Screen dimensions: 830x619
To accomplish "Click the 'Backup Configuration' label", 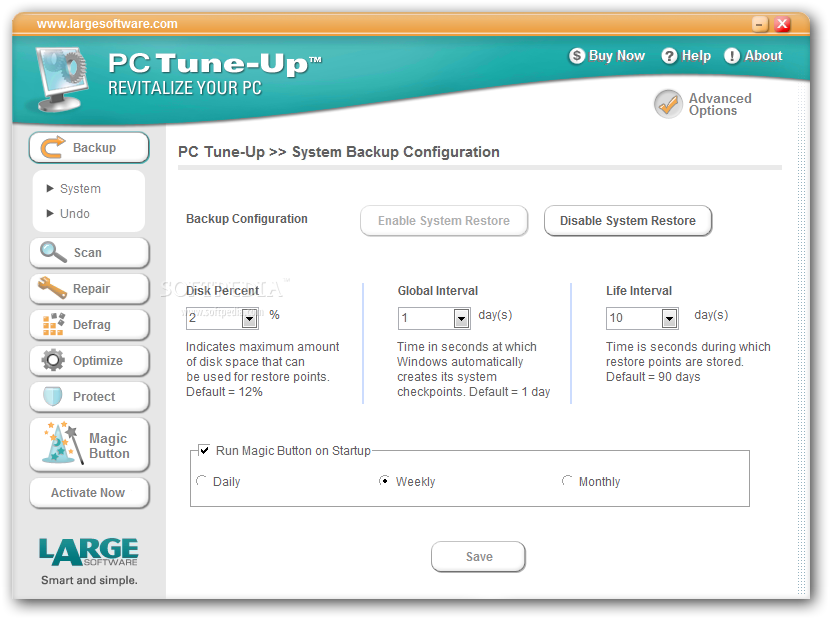I will coord(247,219).
